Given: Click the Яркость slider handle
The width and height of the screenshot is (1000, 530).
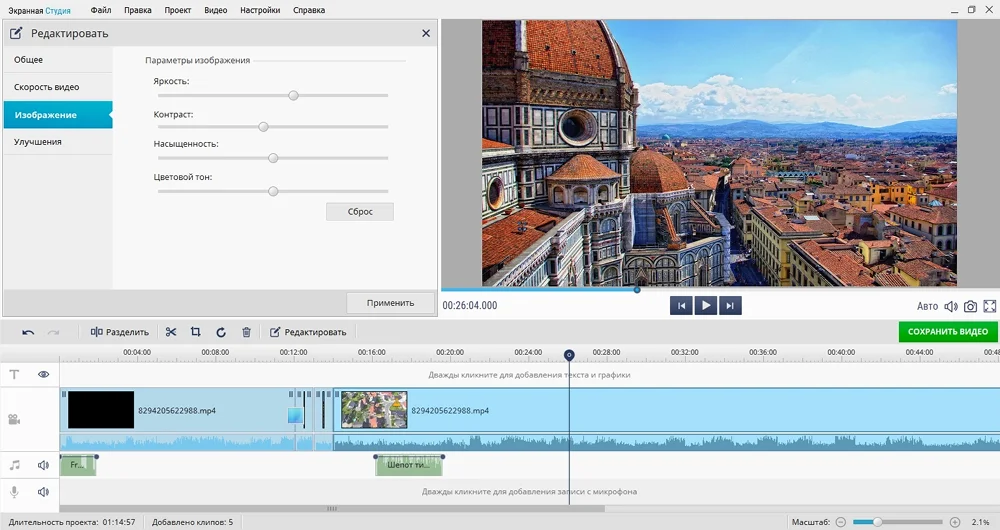Looking at the screenshot, I should (293, 96).
